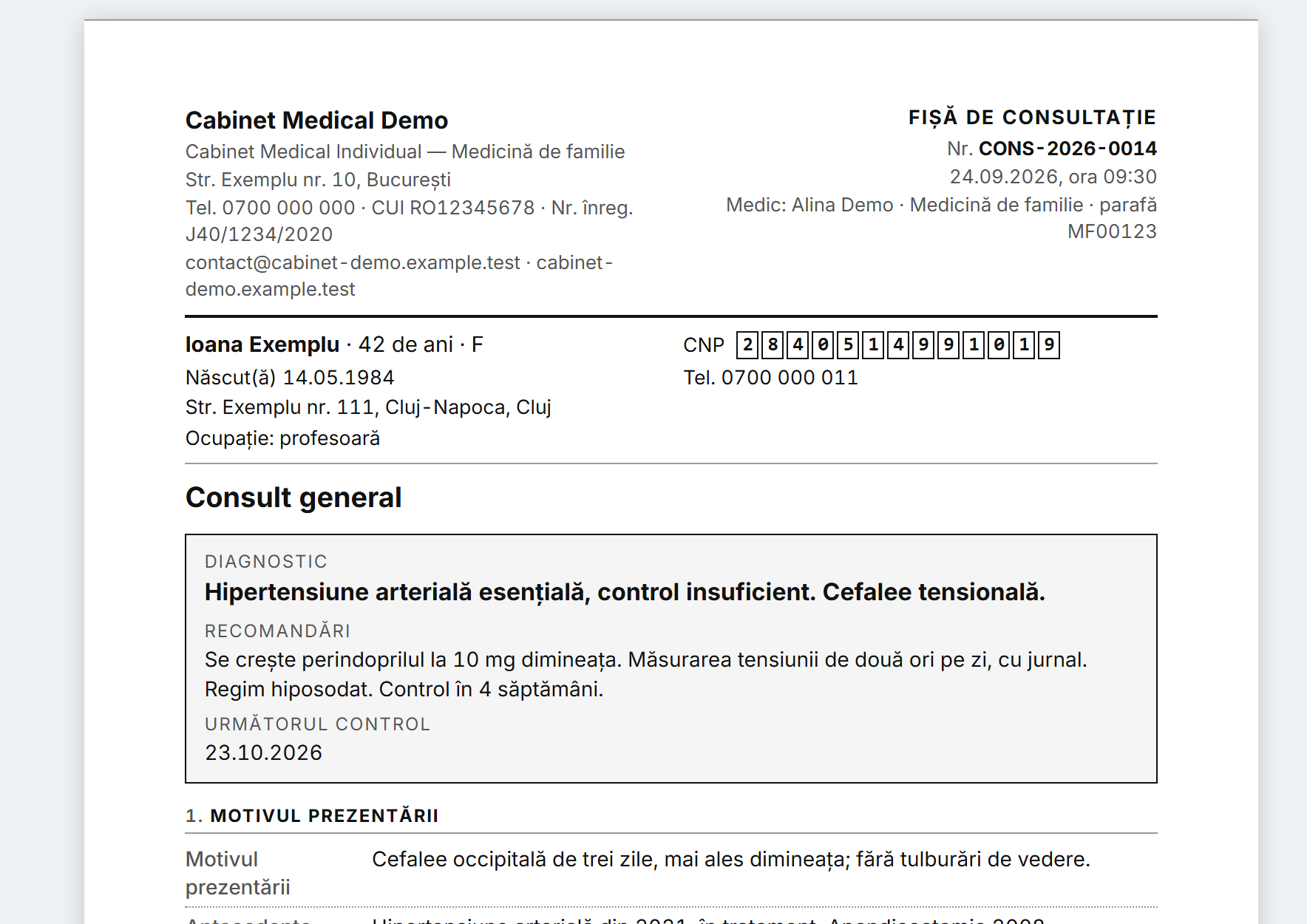Click the registration number J40/1234/2020
The width and height of the screenshot is (1307, 924).
point(259,234)
